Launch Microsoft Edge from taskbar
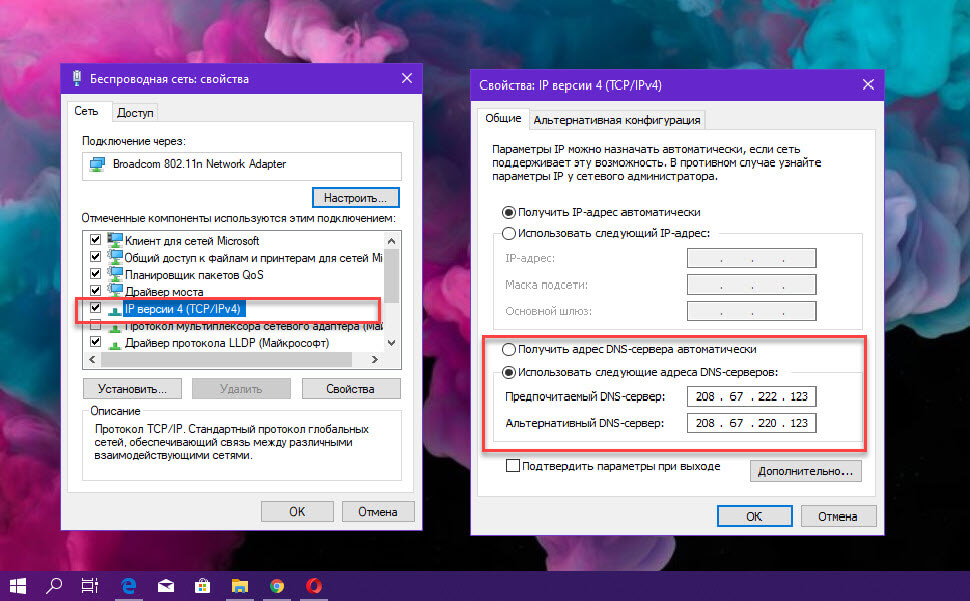Image resolution: width=970 pixels, height=601 pixels. point(128,586)
